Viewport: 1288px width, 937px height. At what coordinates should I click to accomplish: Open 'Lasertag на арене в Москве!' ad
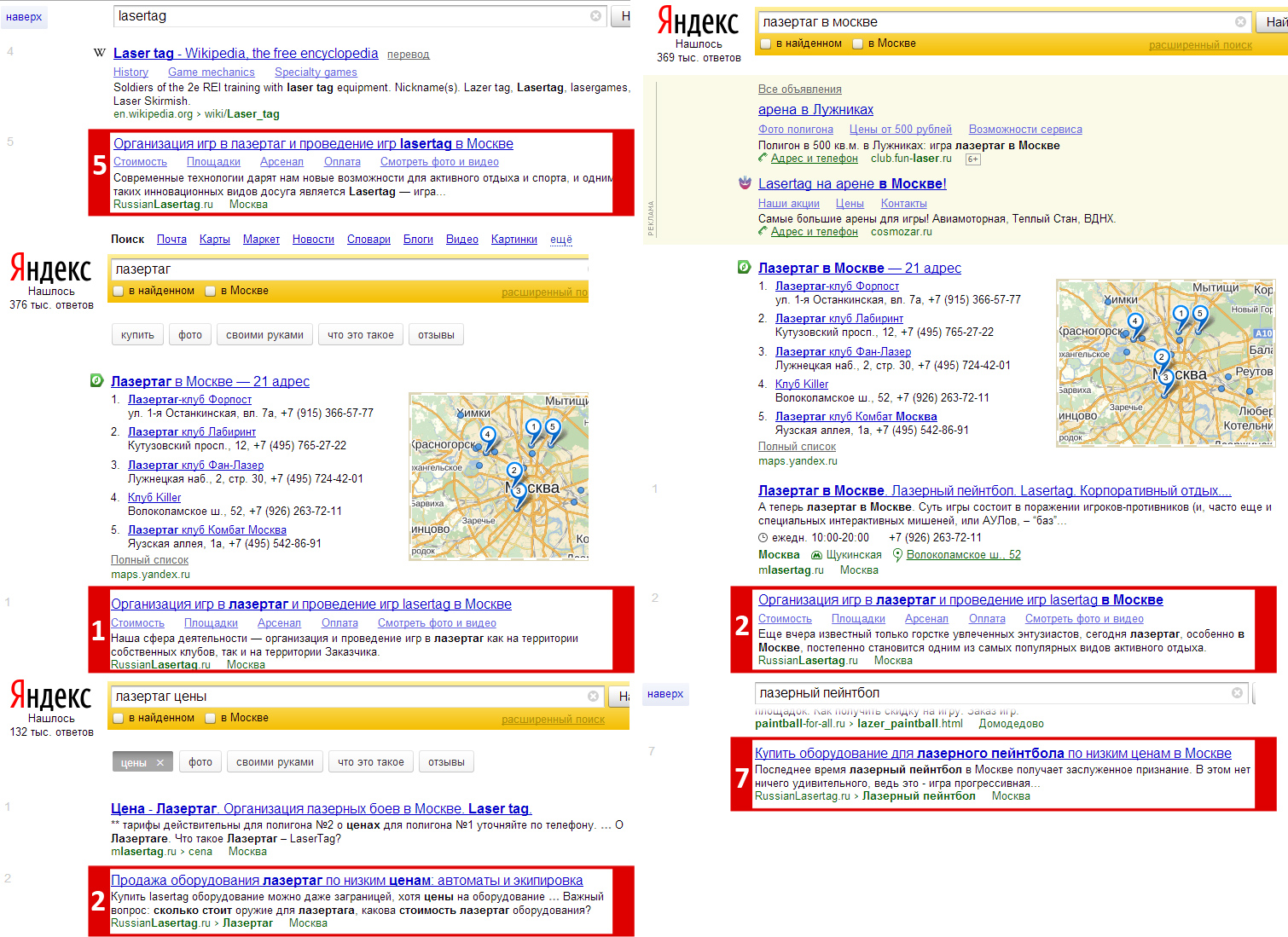(x=852, y=183)
